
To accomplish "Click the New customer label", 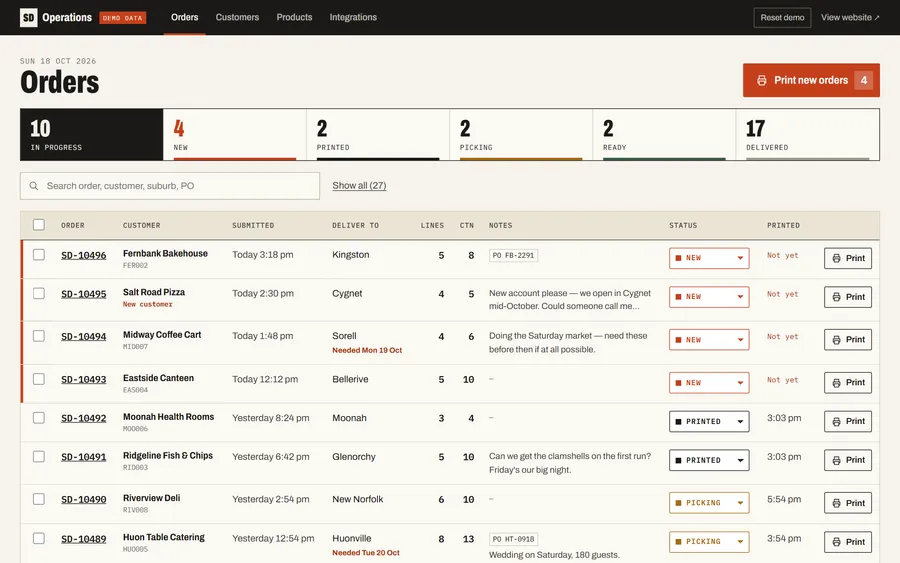I will pyautogui.click(x=148, y=304).
